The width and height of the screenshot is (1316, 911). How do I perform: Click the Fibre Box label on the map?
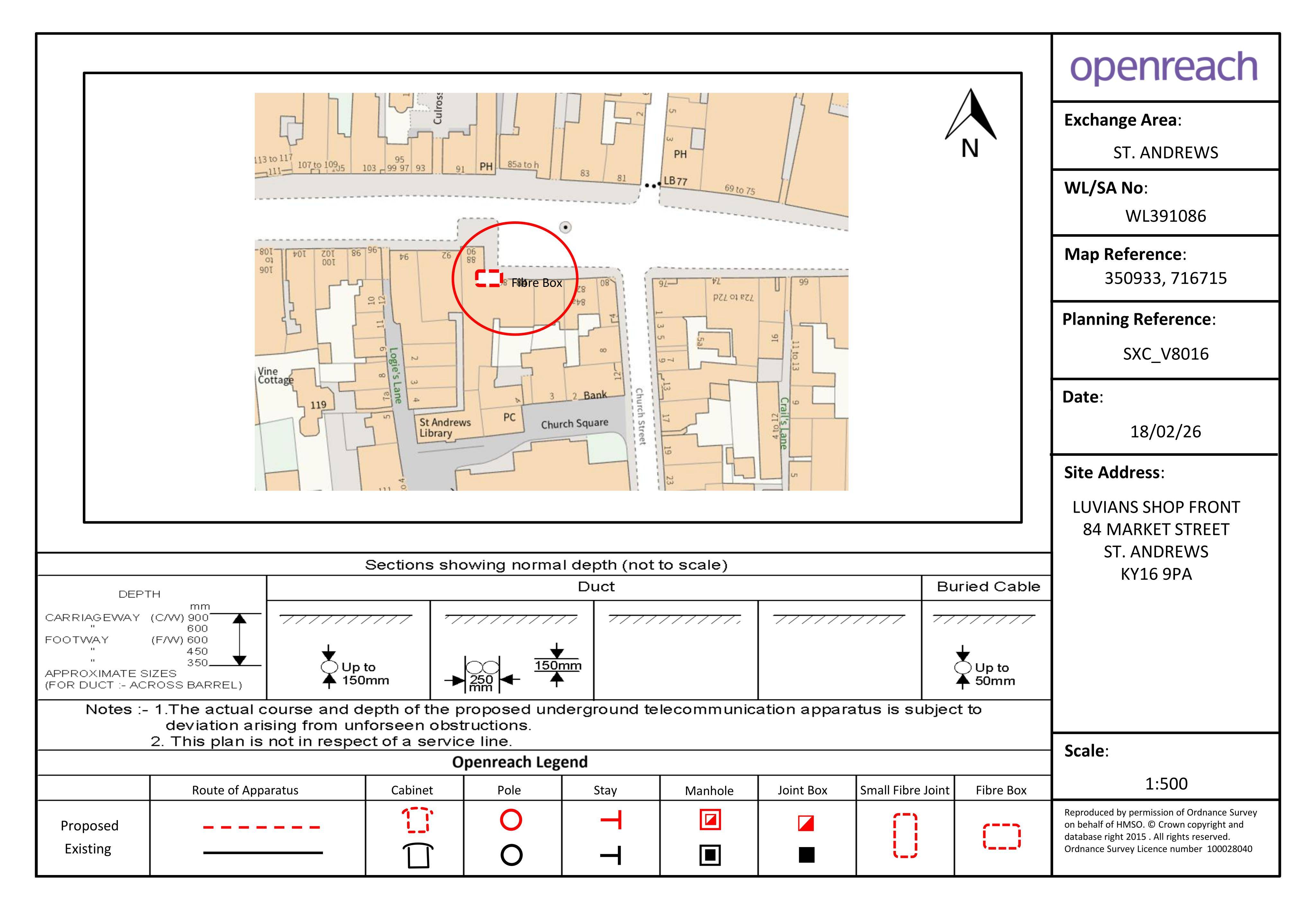537,283
